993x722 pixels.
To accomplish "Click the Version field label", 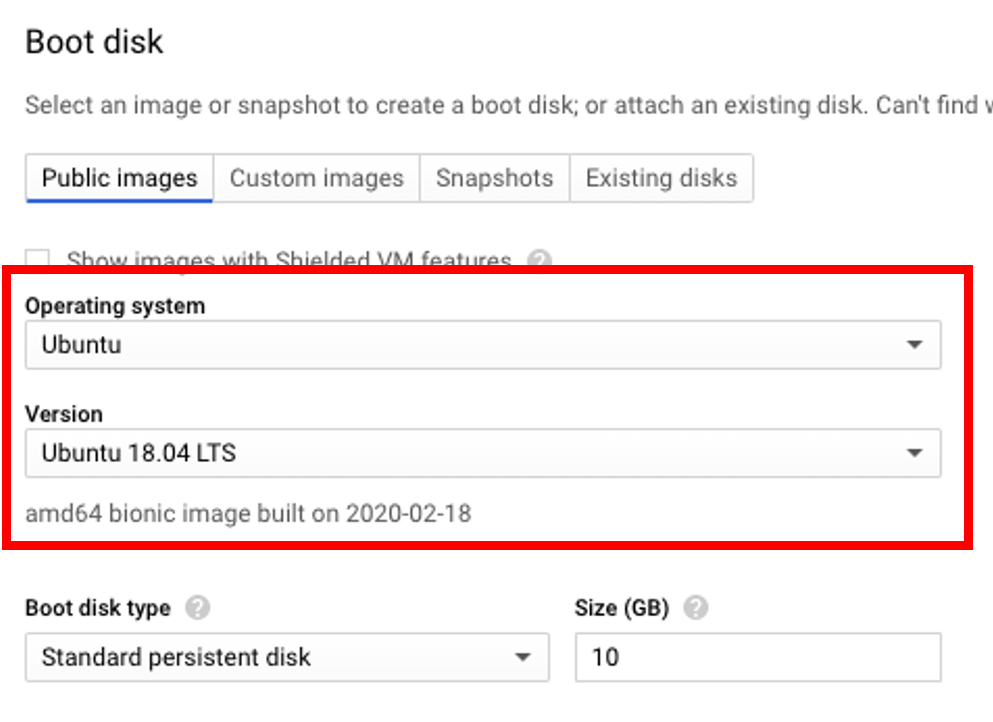I will 64,414.
